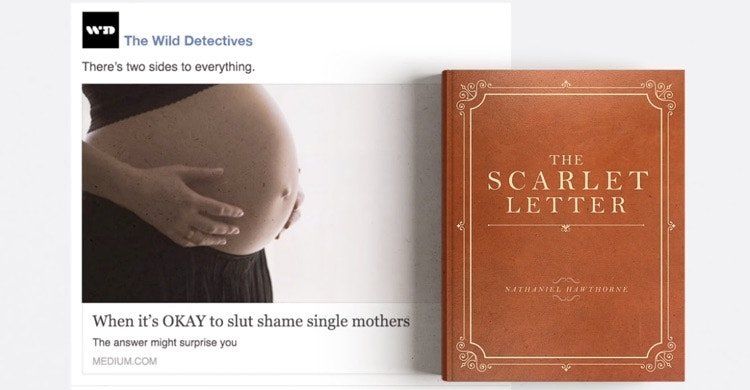Screen dimensions: 750x390
Task: Open the pregnant belly article preview image
Action: 249,193
